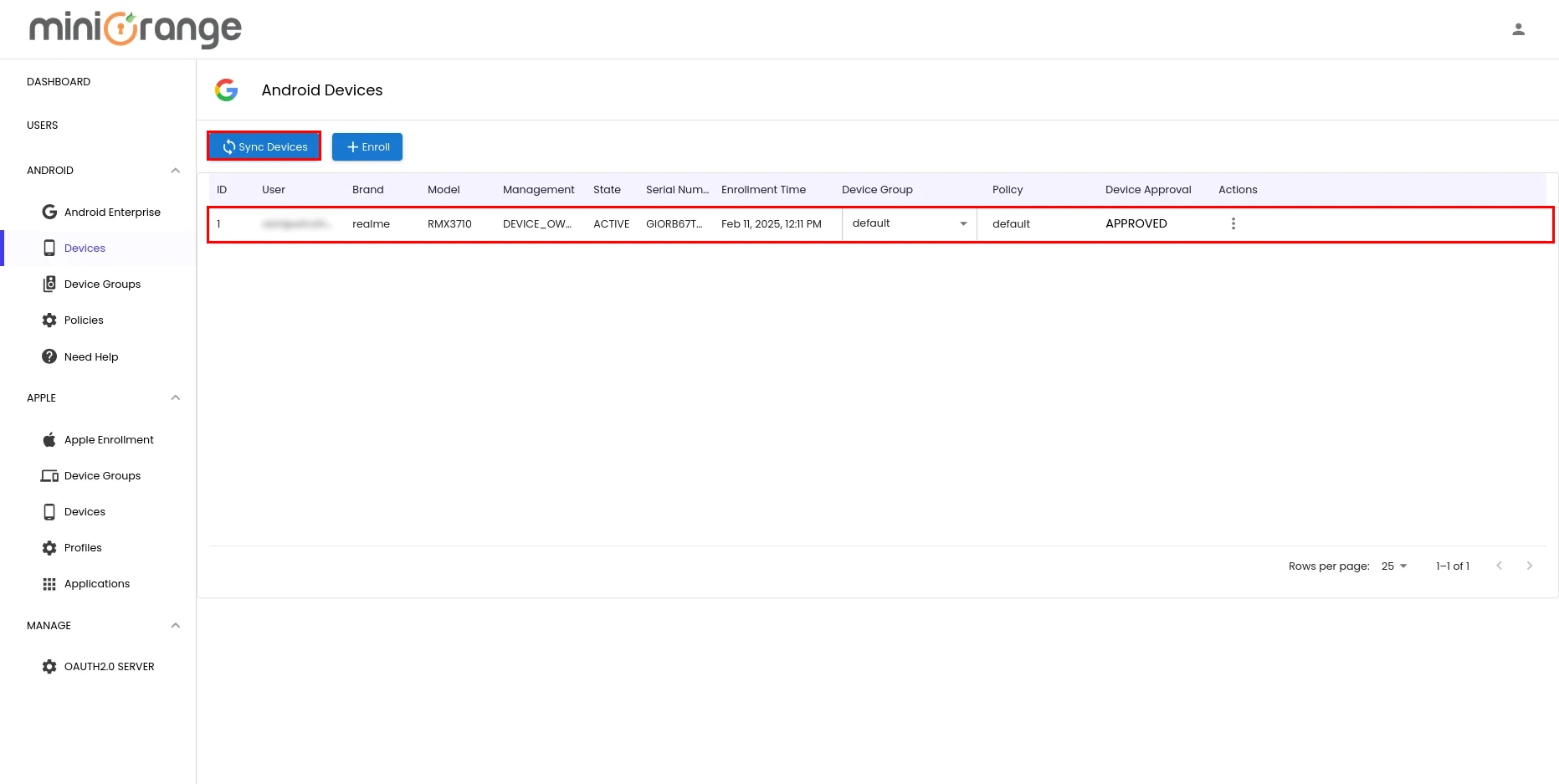Open the Device Group dropdown showing default
This screenshot has height=784, width=1559.
pyautogui.click(x=909, y=223)
